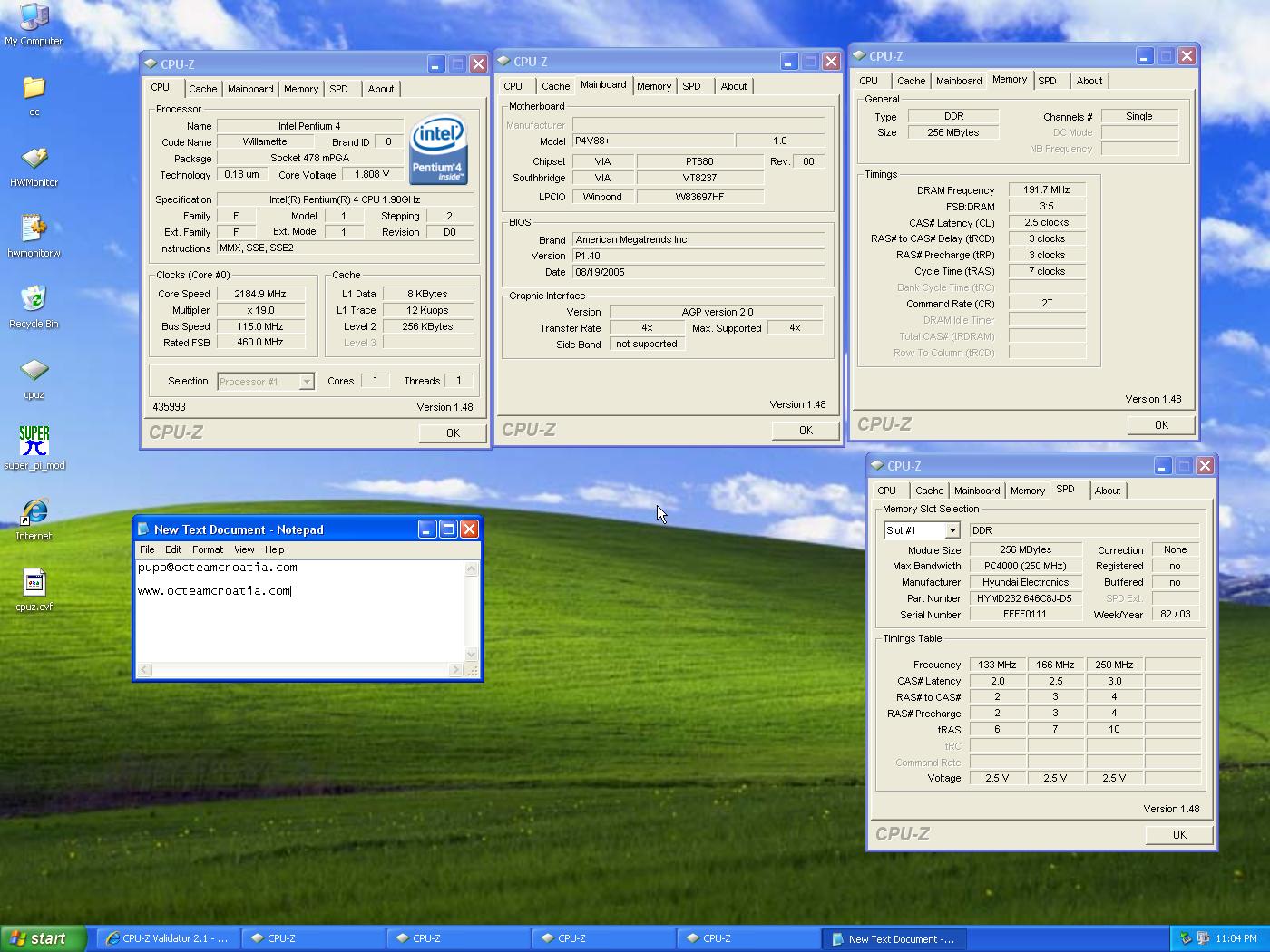Open About tab in Memory window

click(x=1089, y=81)
